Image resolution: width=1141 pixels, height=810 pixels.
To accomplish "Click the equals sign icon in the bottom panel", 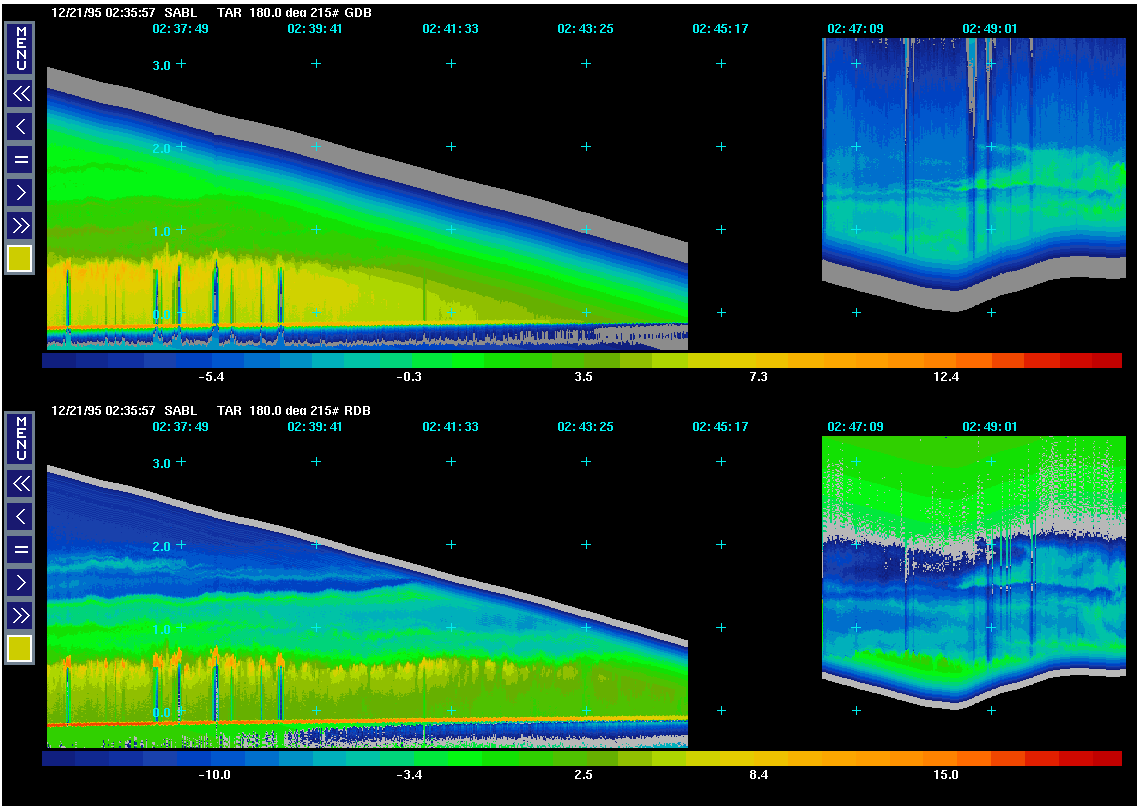I will pyautogui.click(x=20, y=549).
